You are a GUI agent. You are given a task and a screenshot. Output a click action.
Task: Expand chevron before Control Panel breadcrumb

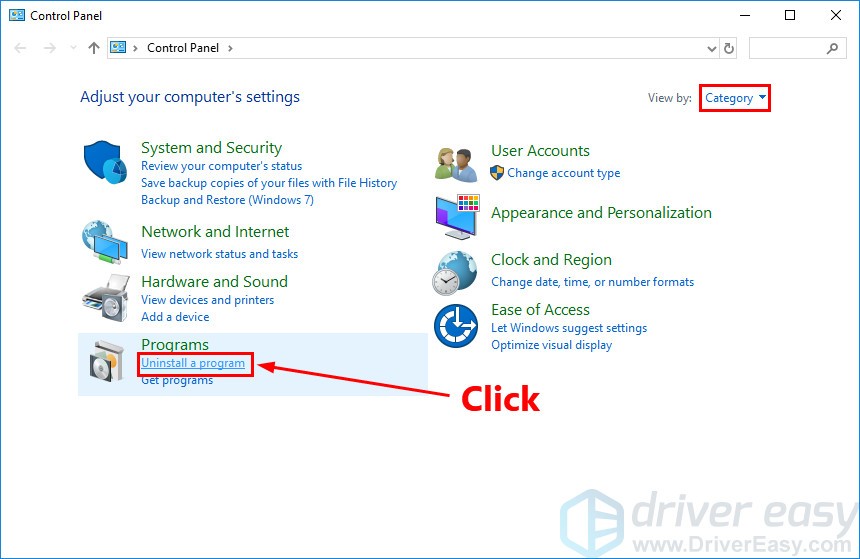click(x=135, y=48)
